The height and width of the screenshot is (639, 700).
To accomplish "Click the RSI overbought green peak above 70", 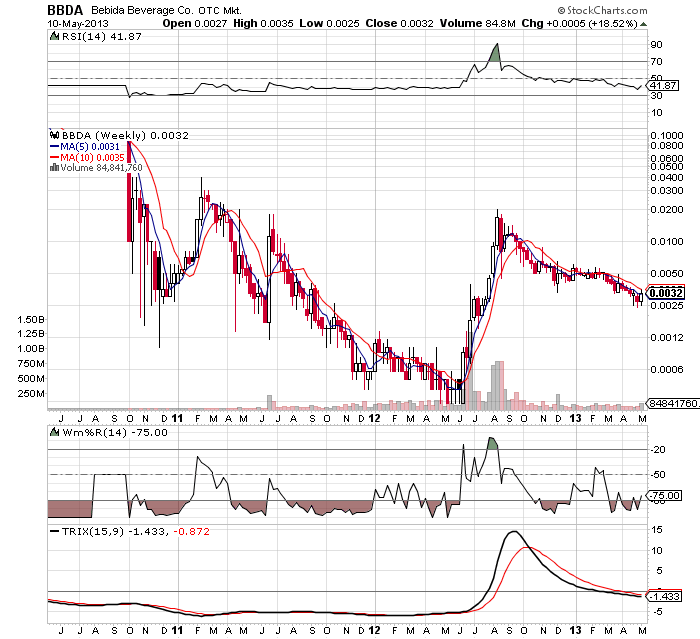I will click(495, 54).
